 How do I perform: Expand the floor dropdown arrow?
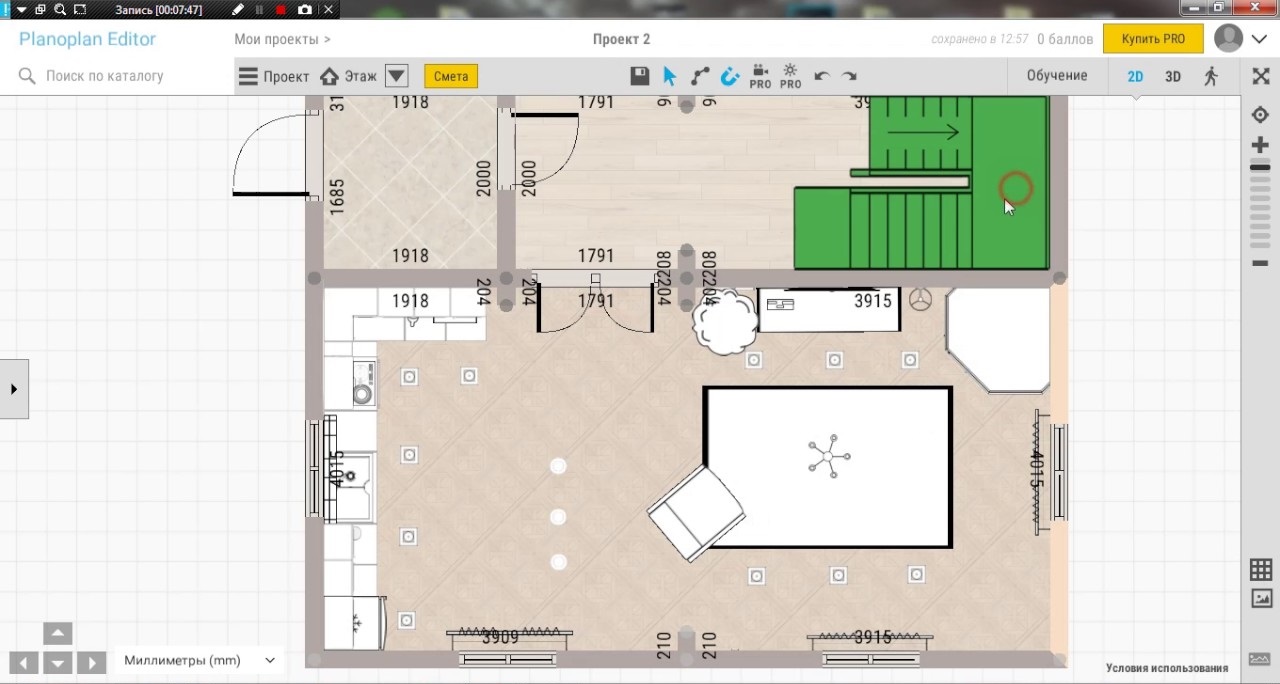coord(397,76)
